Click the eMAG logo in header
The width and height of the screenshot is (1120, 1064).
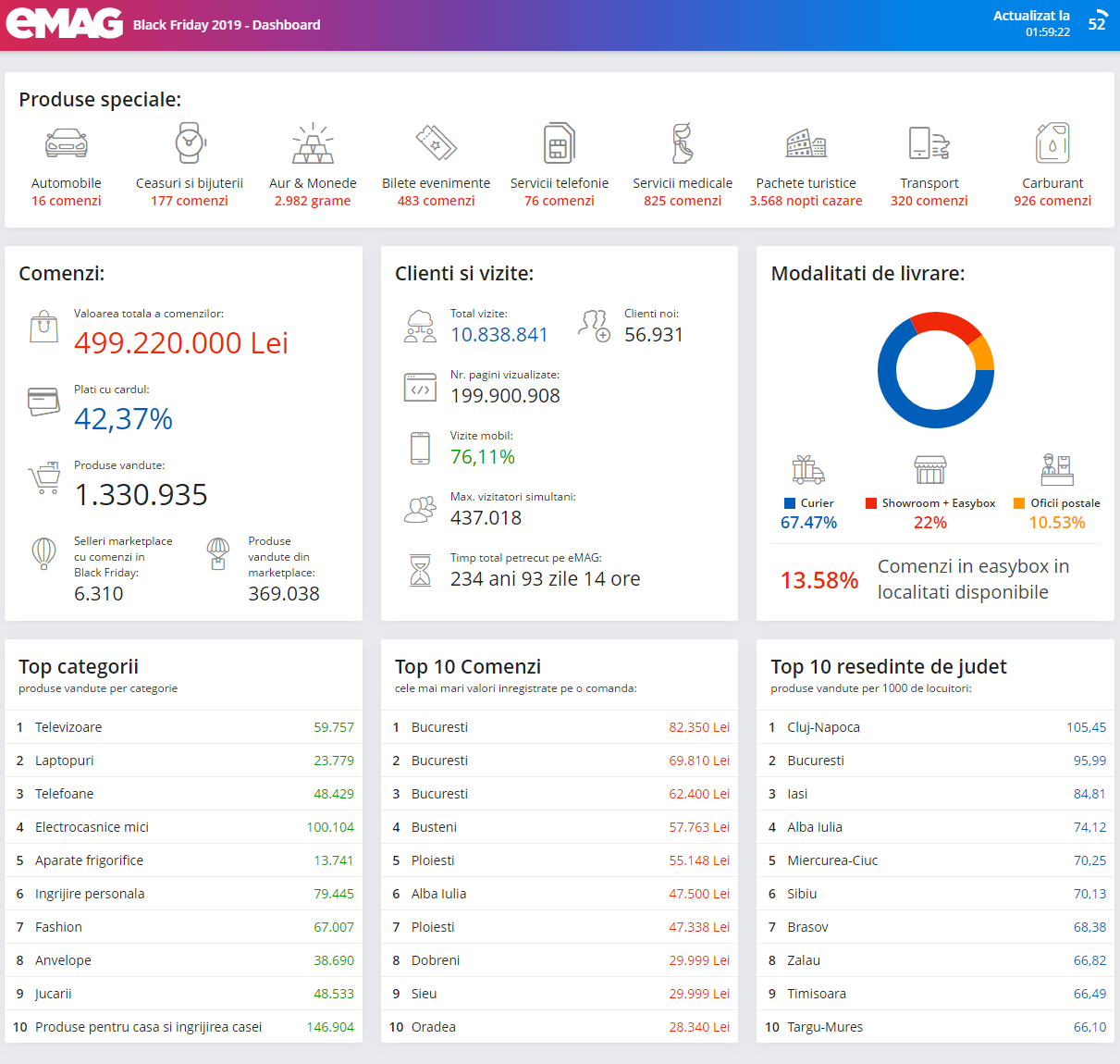(x=65, y=23)
